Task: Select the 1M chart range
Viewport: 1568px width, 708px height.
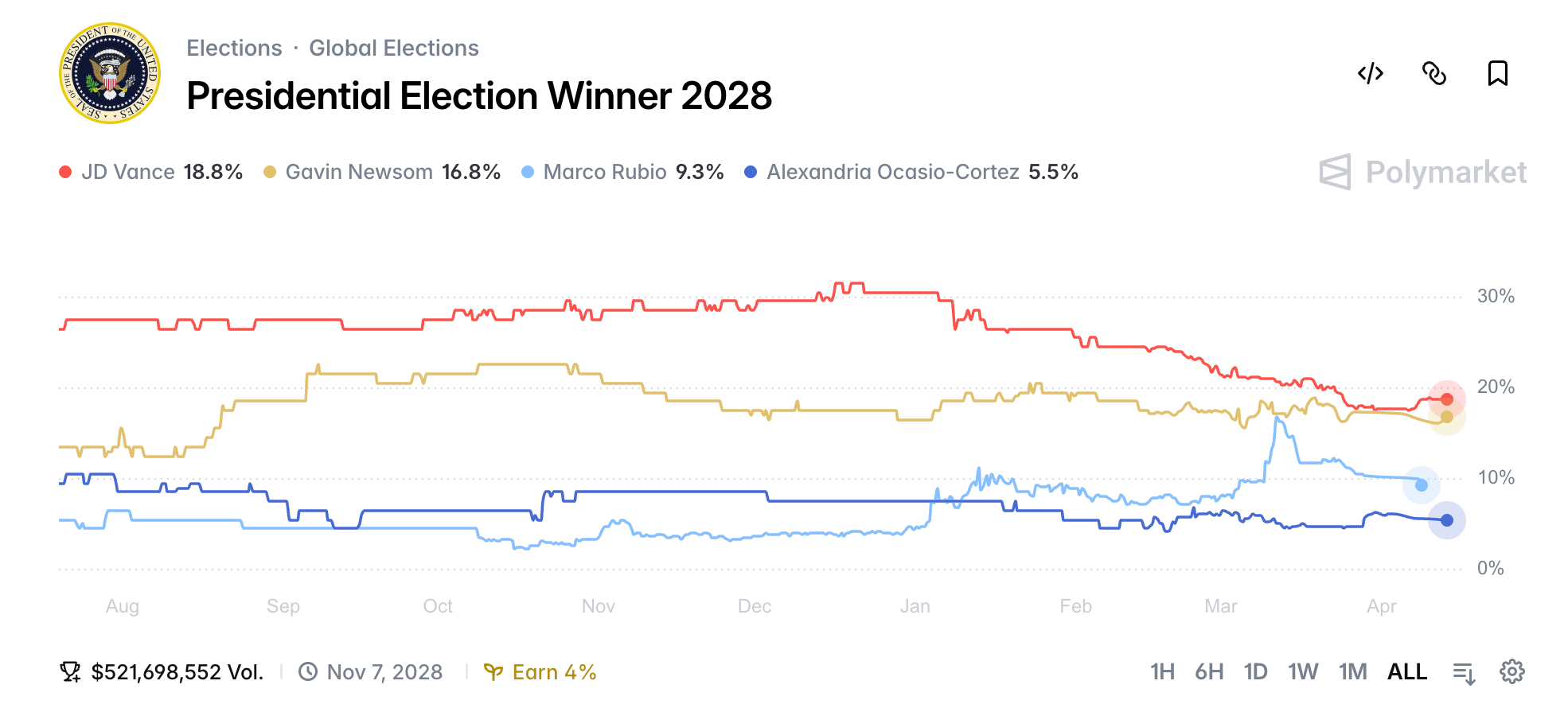Action: [x=1352, y=671]
